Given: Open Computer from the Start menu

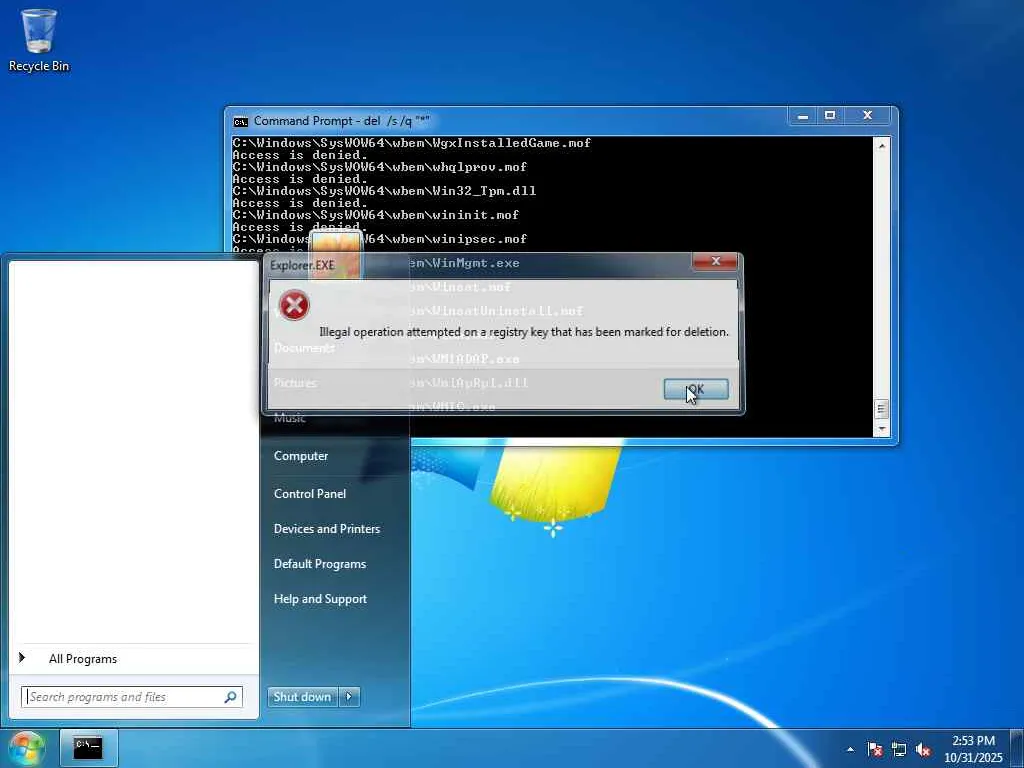Looking at the screenshot, I should click(301, 456).
